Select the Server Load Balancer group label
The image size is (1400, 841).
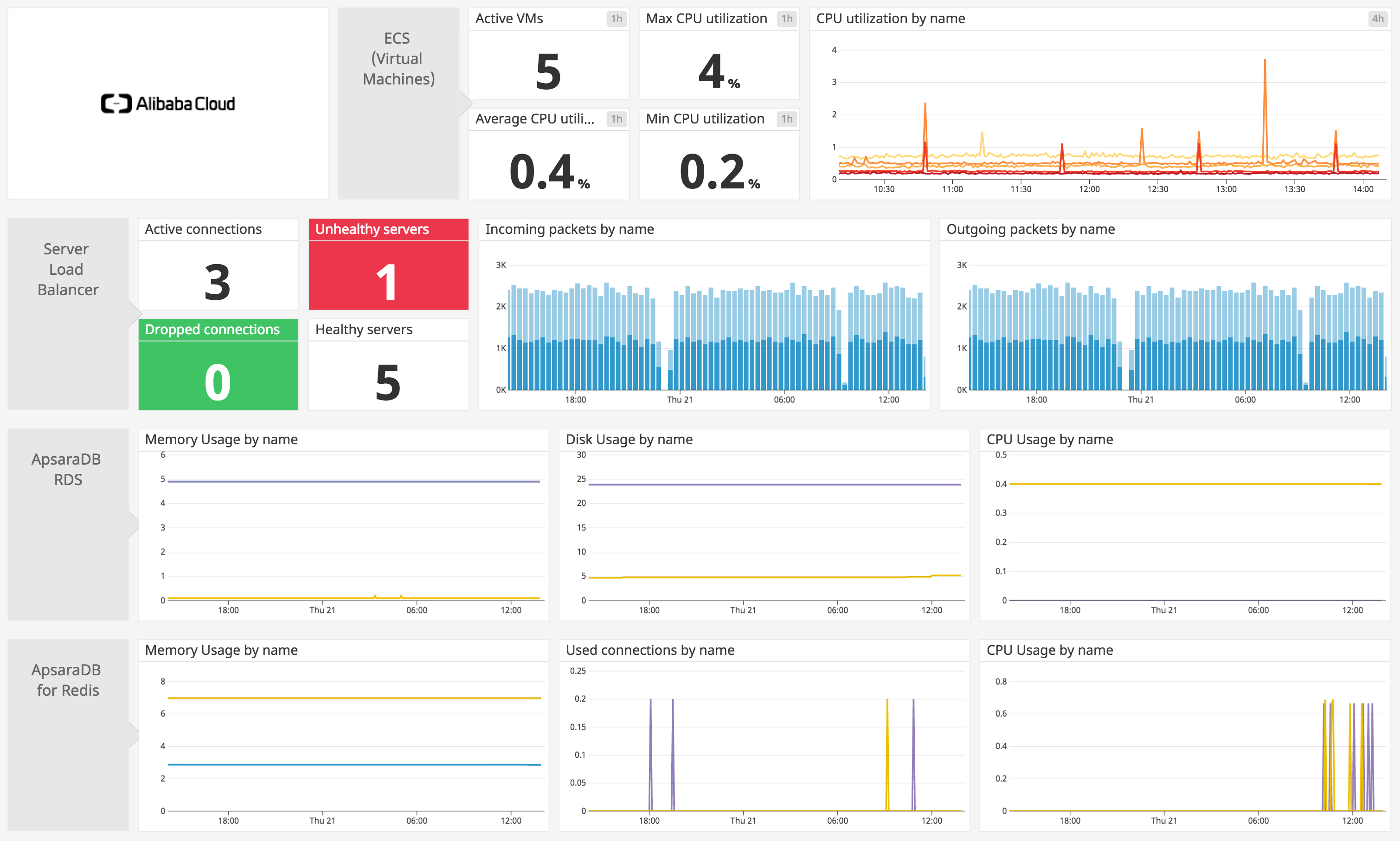67,269
